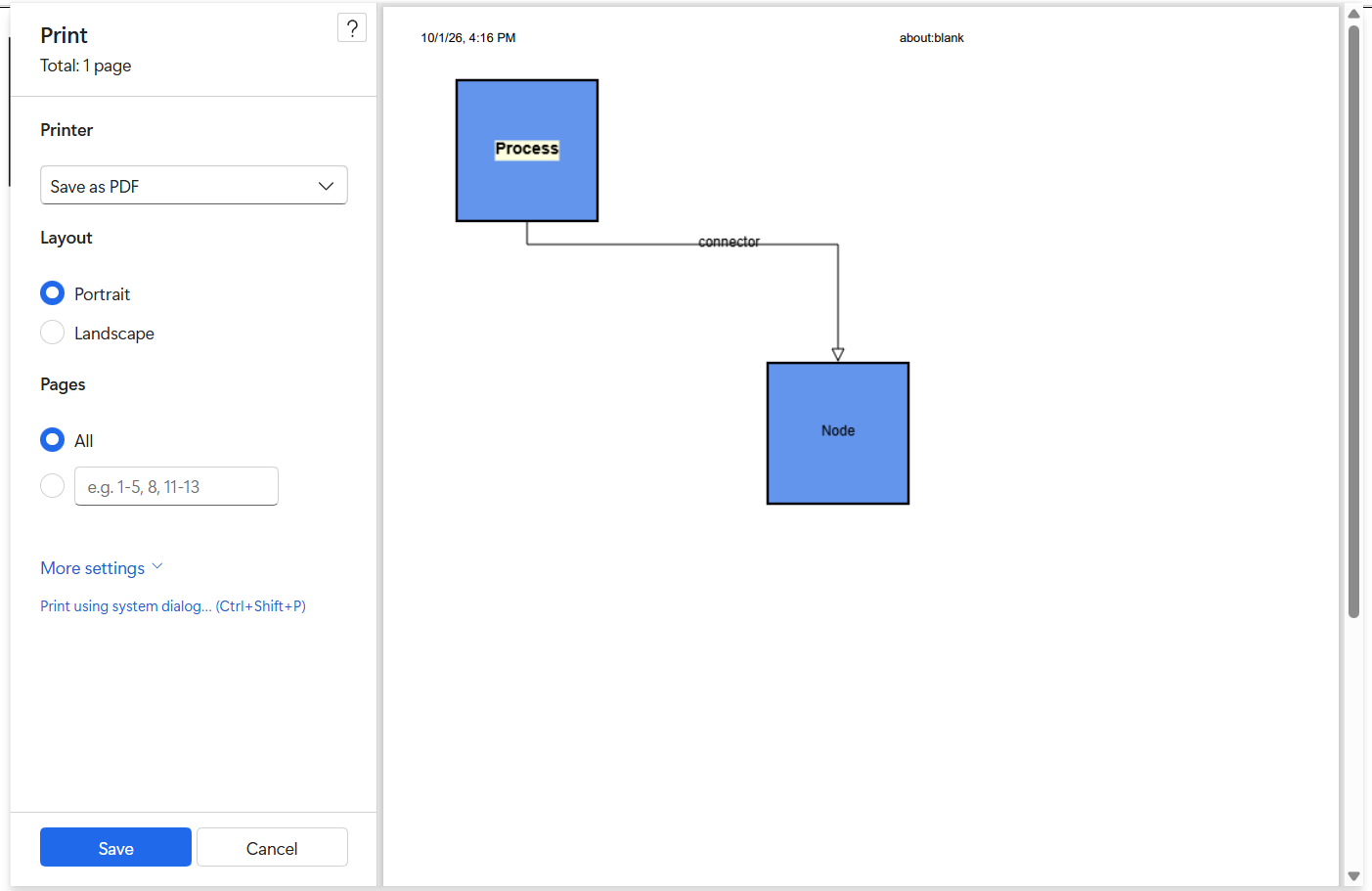Click the Node box in preview

point(838,433)
